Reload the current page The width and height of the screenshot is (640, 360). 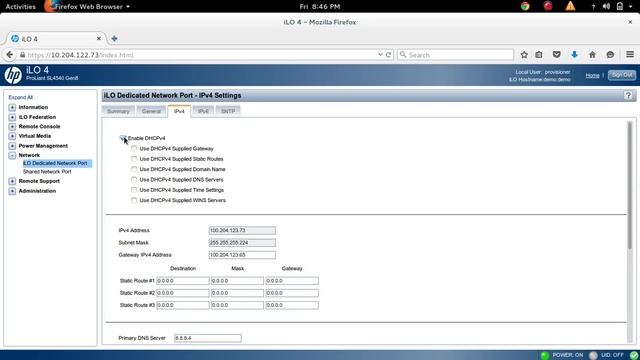[389, 55]
